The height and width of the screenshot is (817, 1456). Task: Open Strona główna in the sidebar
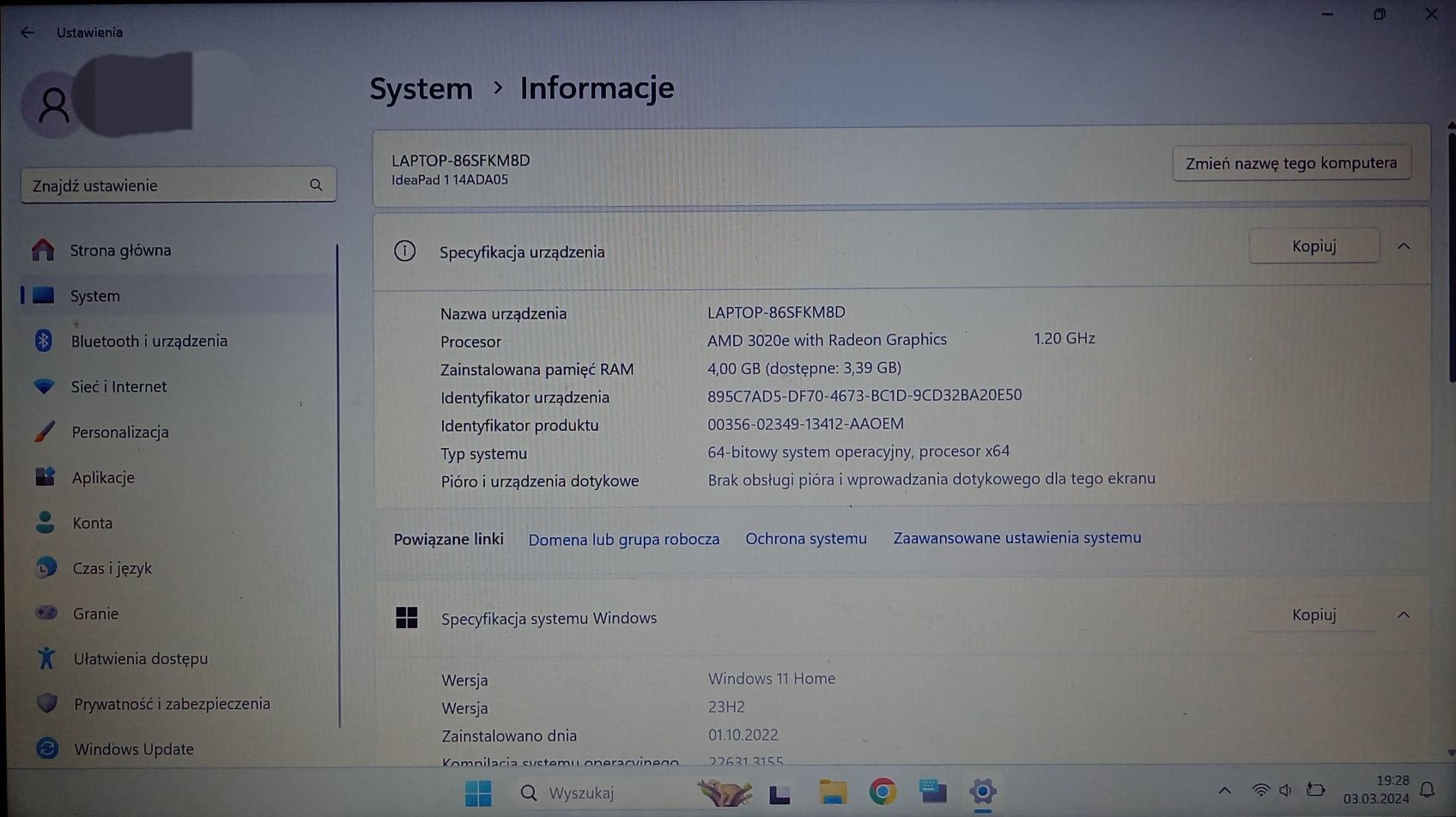coord(120,250)
